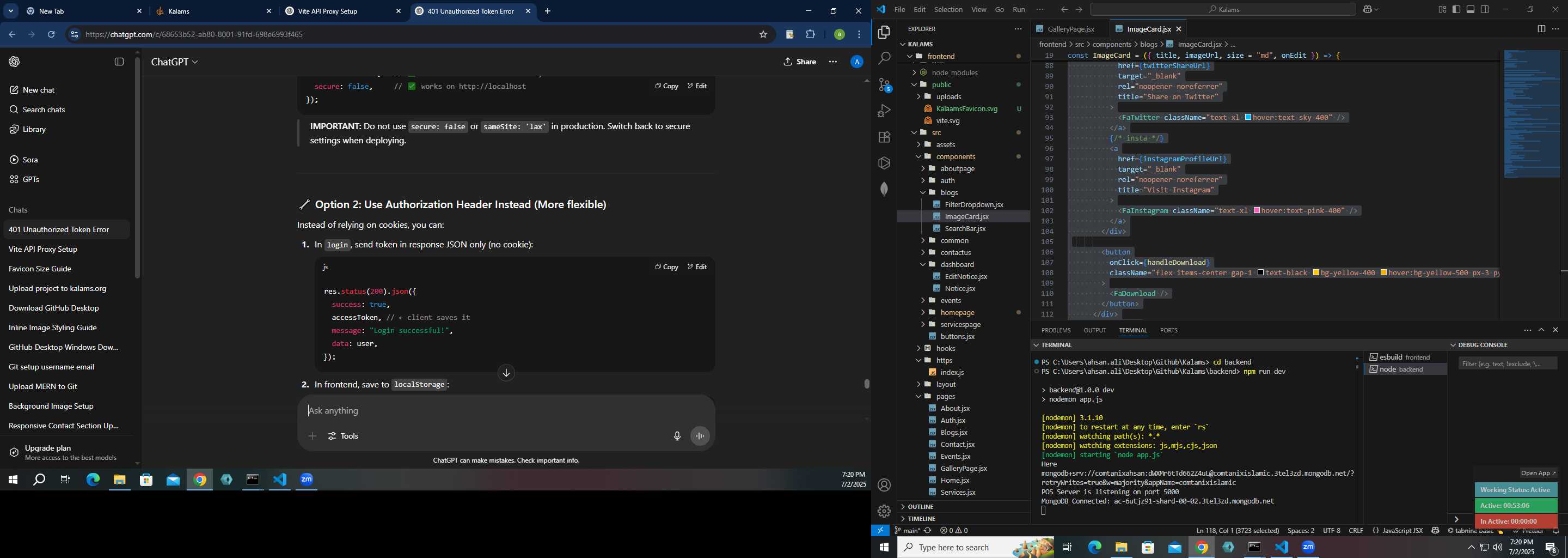Image resolution: width=1568 pixels, height=558 pixels.
Task: Start voice mode in ChatGPT composer
Action: pyautogui.click(x=700, y=436)
